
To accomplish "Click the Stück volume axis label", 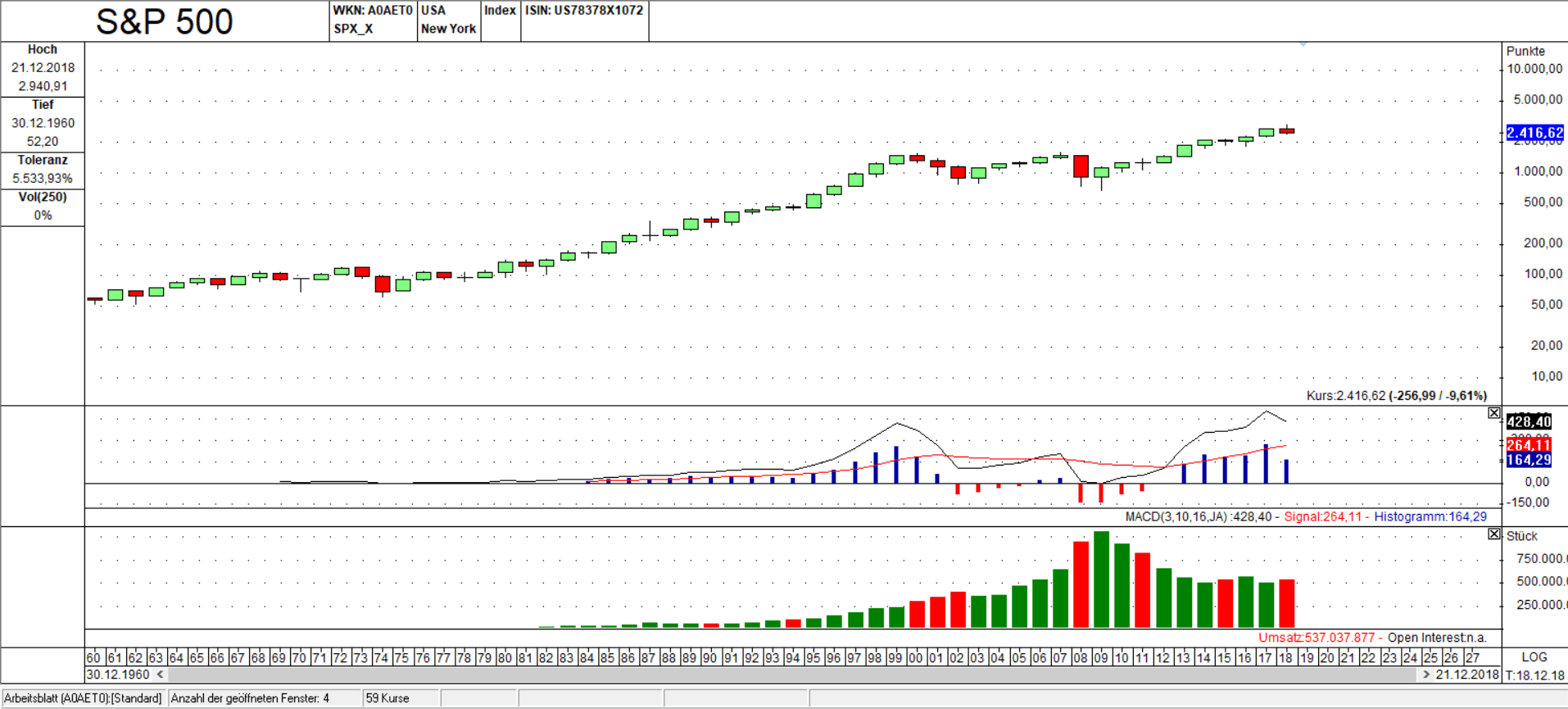I will 1522,536.
